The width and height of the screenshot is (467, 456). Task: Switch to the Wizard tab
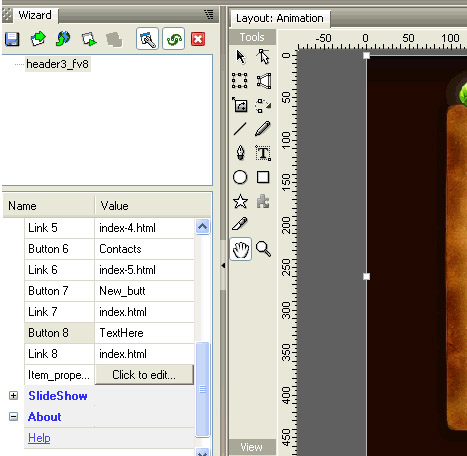[35, 15]
